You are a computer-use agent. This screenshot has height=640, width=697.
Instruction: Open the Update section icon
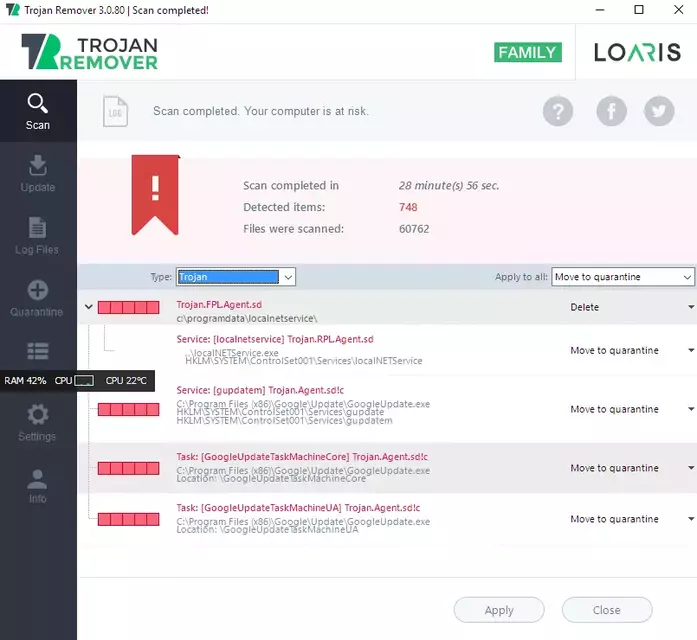(38, 166)
